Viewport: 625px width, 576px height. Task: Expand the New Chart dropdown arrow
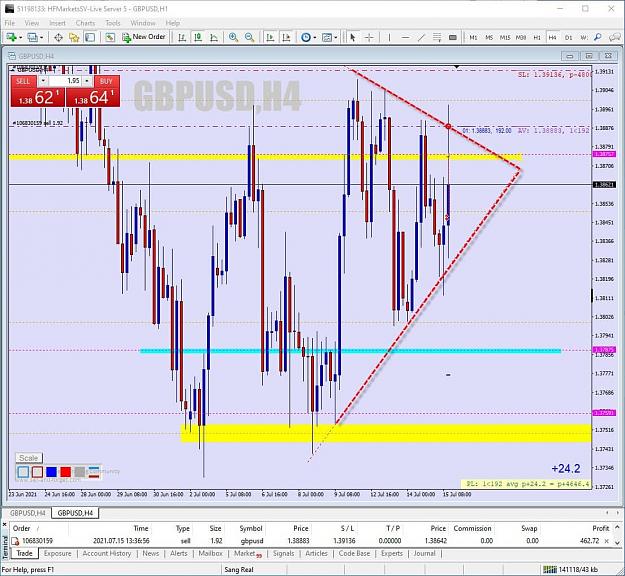(20, 37)
